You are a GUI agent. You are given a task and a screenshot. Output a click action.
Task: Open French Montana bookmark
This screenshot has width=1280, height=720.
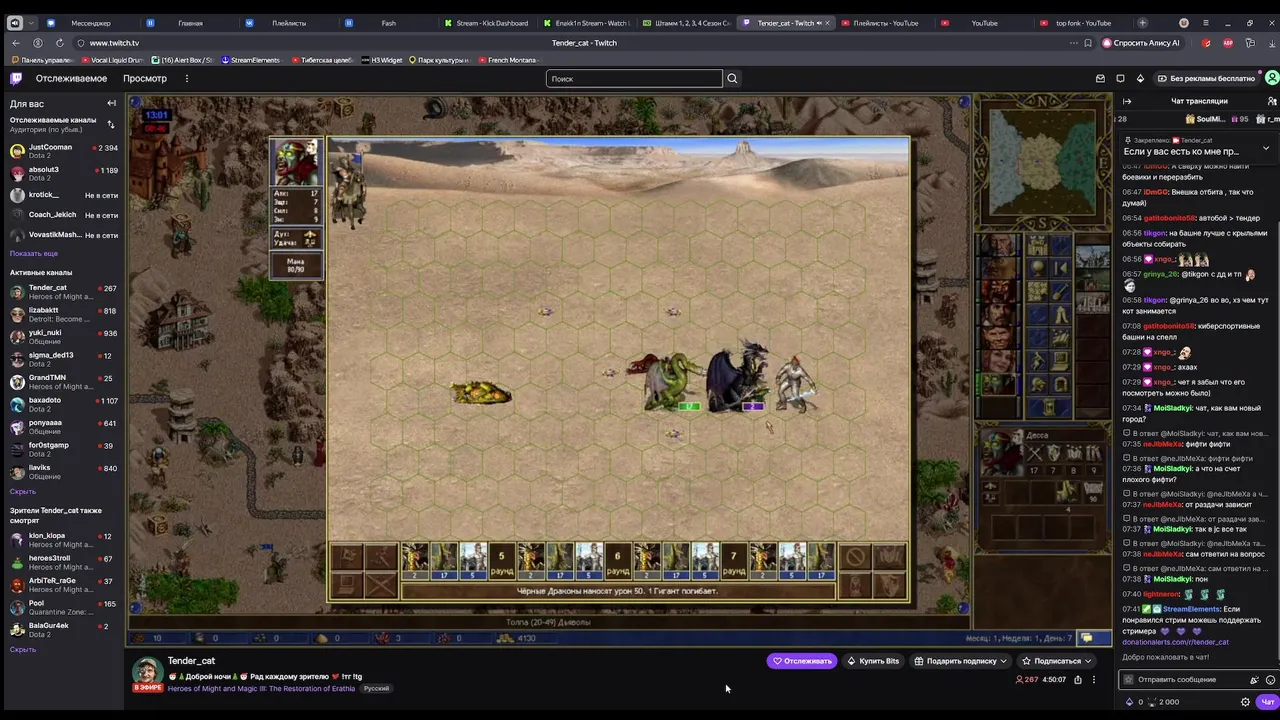point(507,60)
